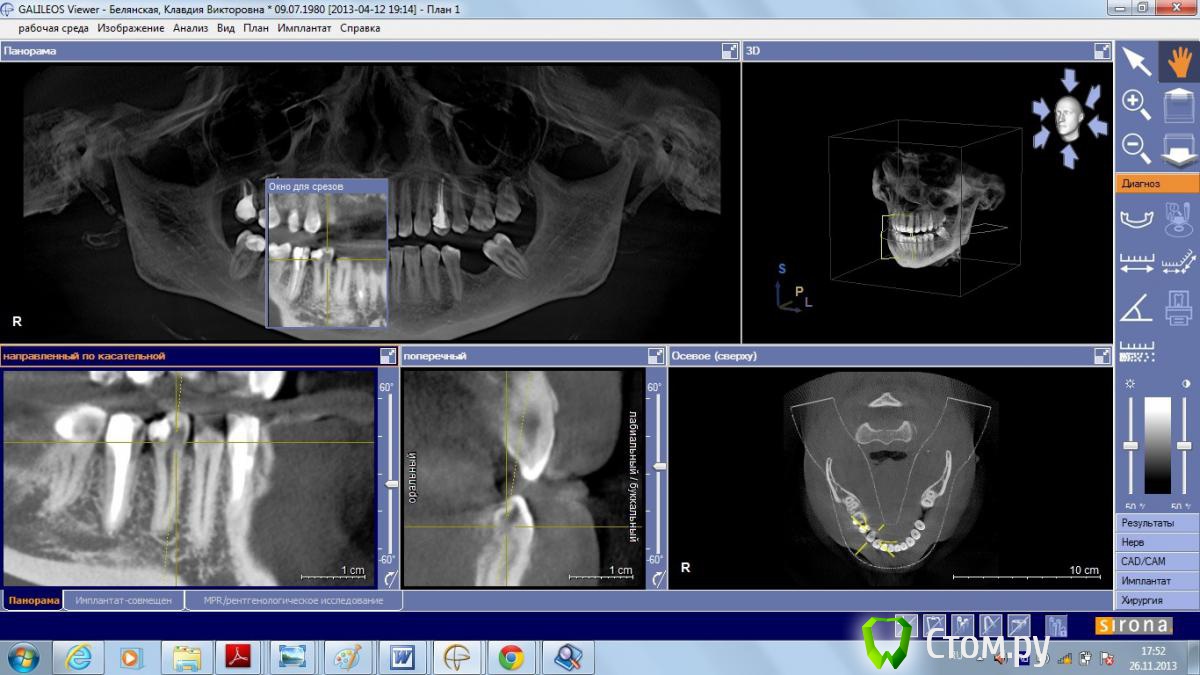Maximize the Панорама view pane

[x=729, y=51]
